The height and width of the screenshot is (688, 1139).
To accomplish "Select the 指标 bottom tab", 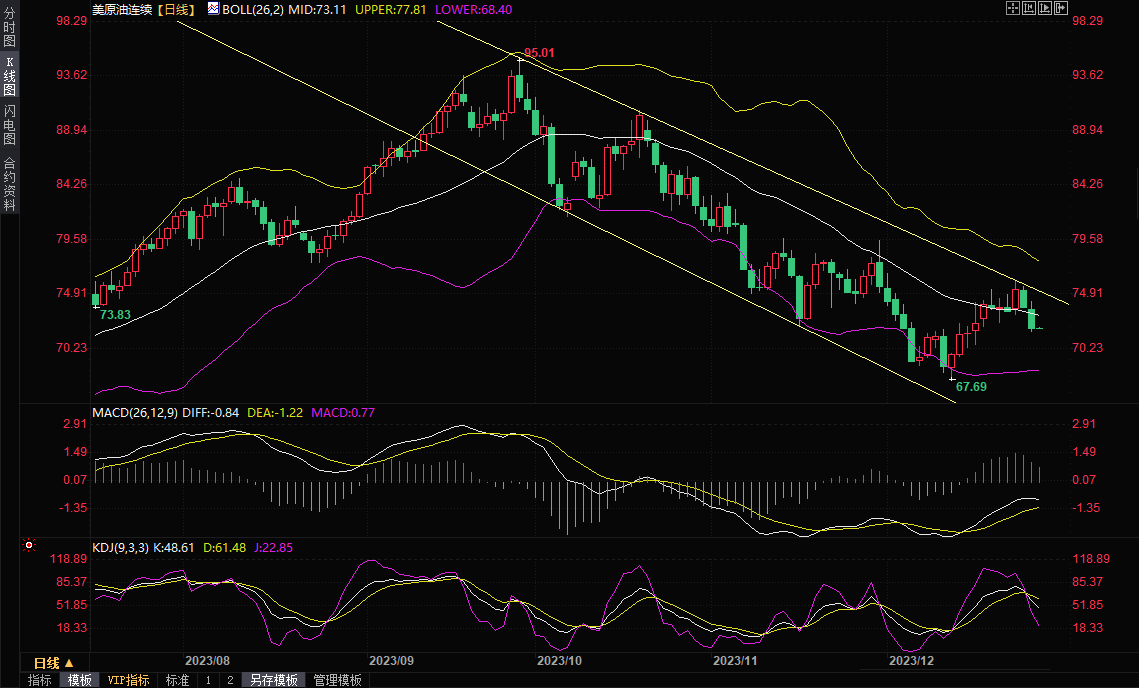I will [x=40, y=680].
